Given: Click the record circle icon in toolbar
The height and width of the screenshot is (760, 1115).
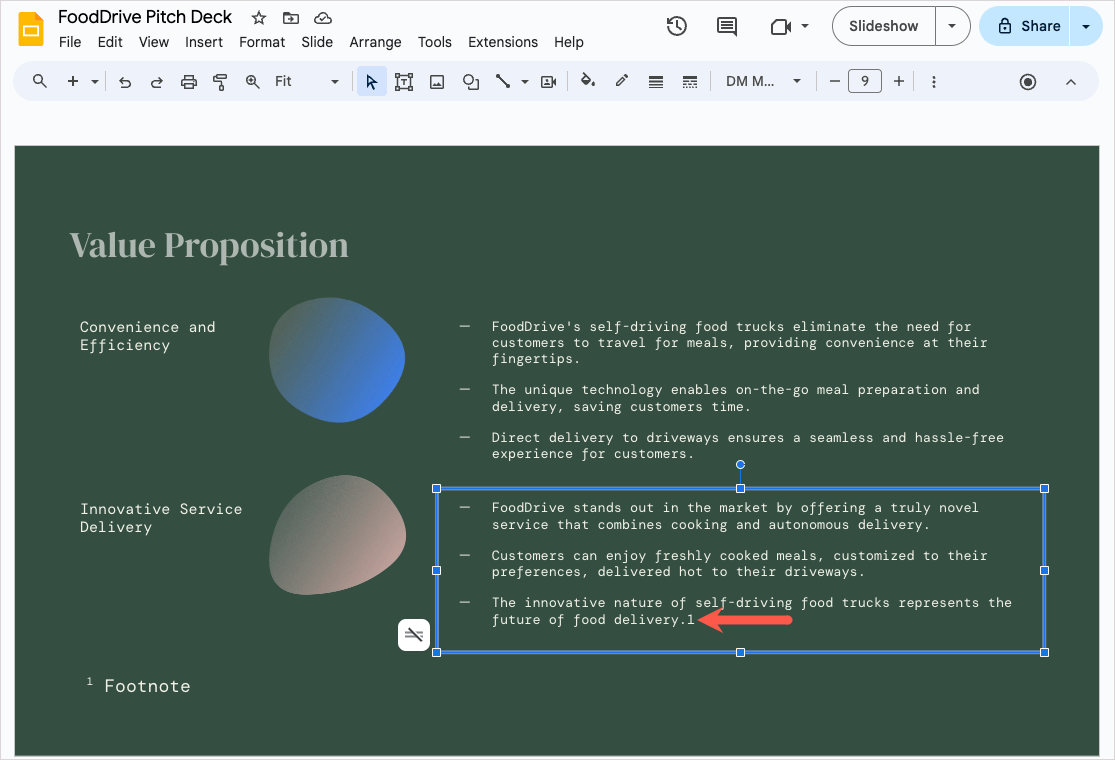Looking at the screenshot, I should (1028, 82).
